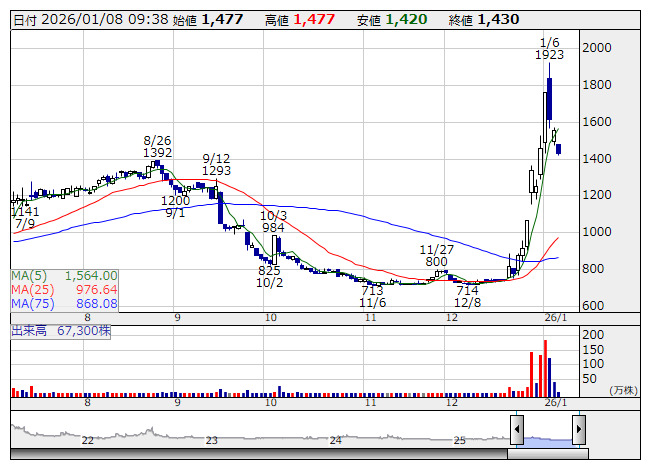Click the 8/26 high label showing 1392
This screenshot has height=470, width=653.
tap(158, 147)
